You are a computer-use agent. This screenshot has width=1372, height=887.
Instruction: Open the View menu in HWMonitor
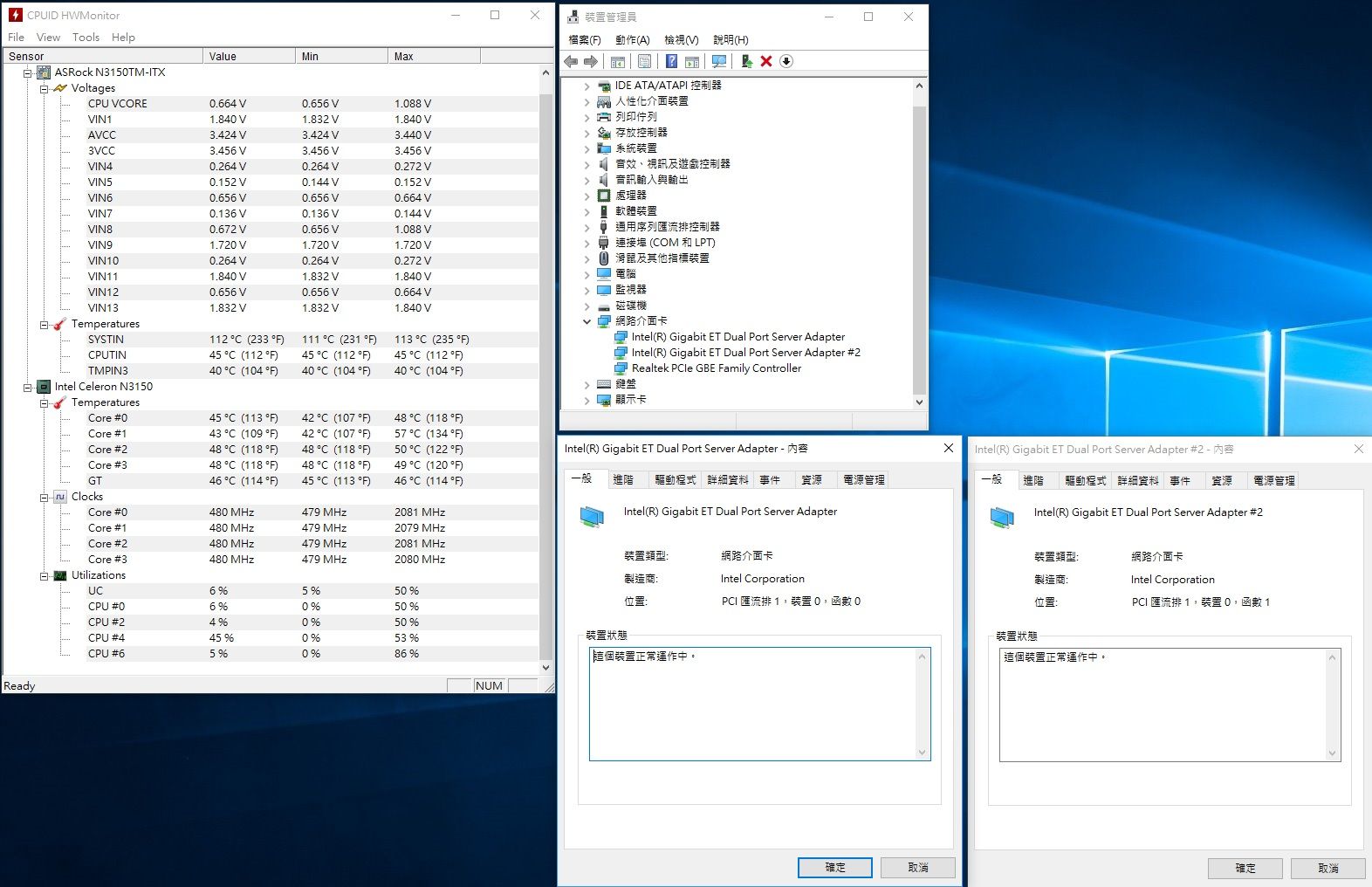48,38
